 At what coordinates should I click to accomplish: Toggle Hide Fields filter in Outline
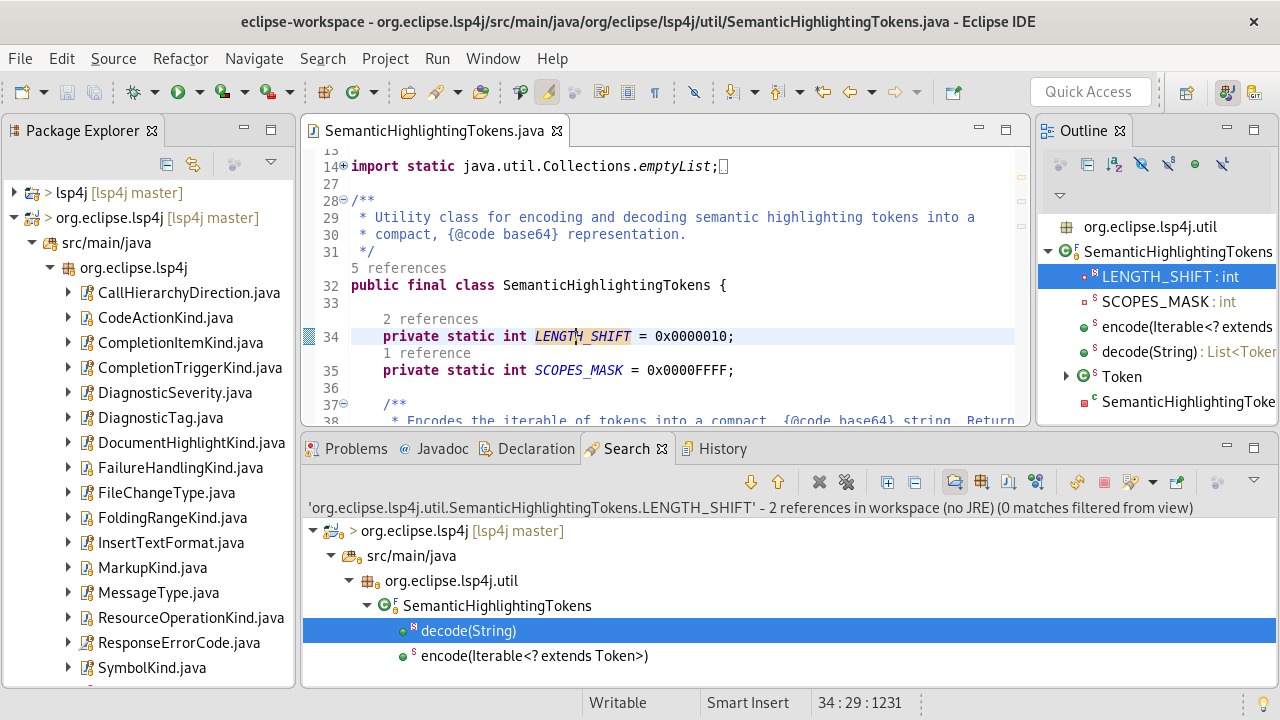click(x=1141, y=165)
